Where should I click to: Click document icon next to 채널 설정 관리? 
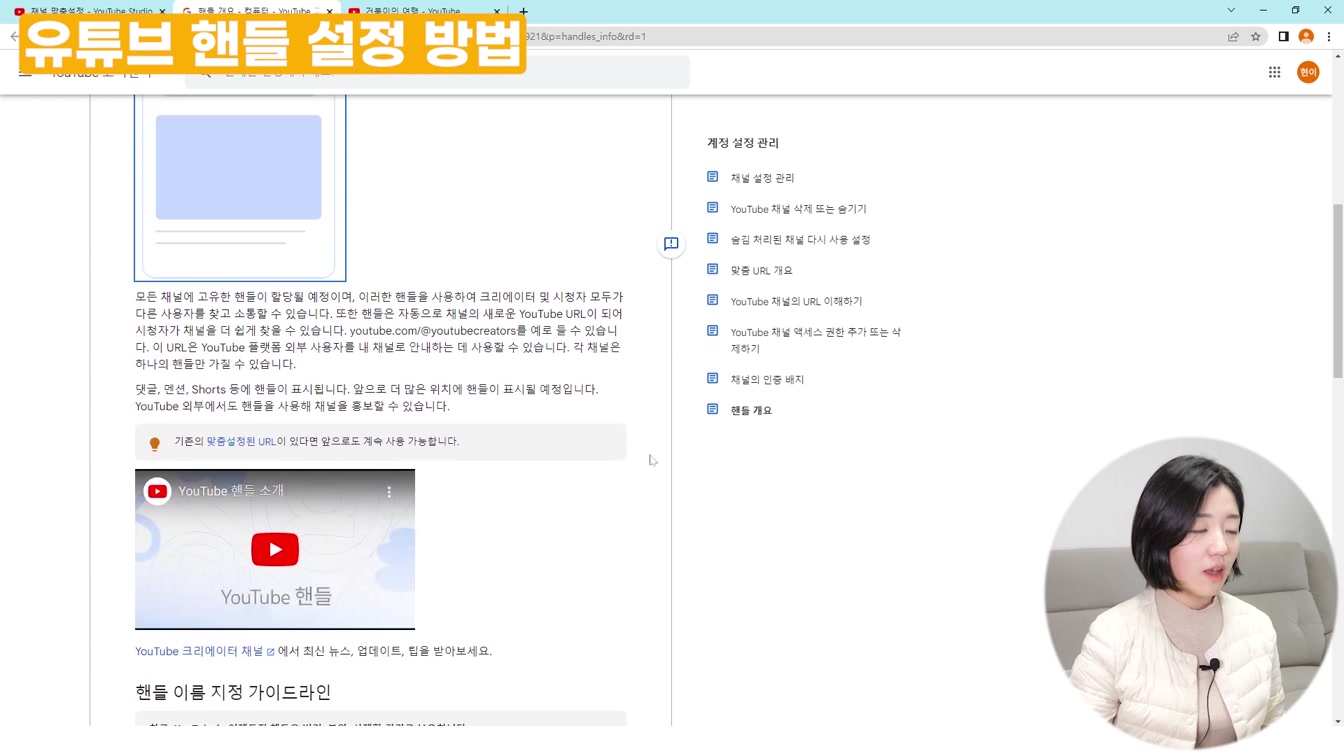coord(713,177)
